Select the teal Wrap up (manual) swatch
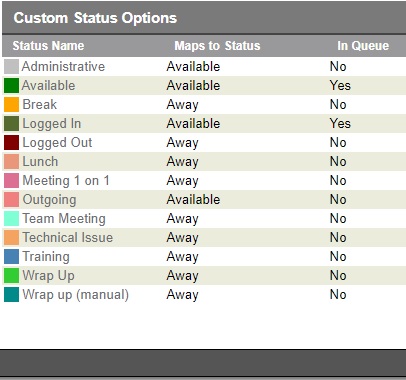The image size is (406, 380). pyautogui.click(x=11, y=294)
